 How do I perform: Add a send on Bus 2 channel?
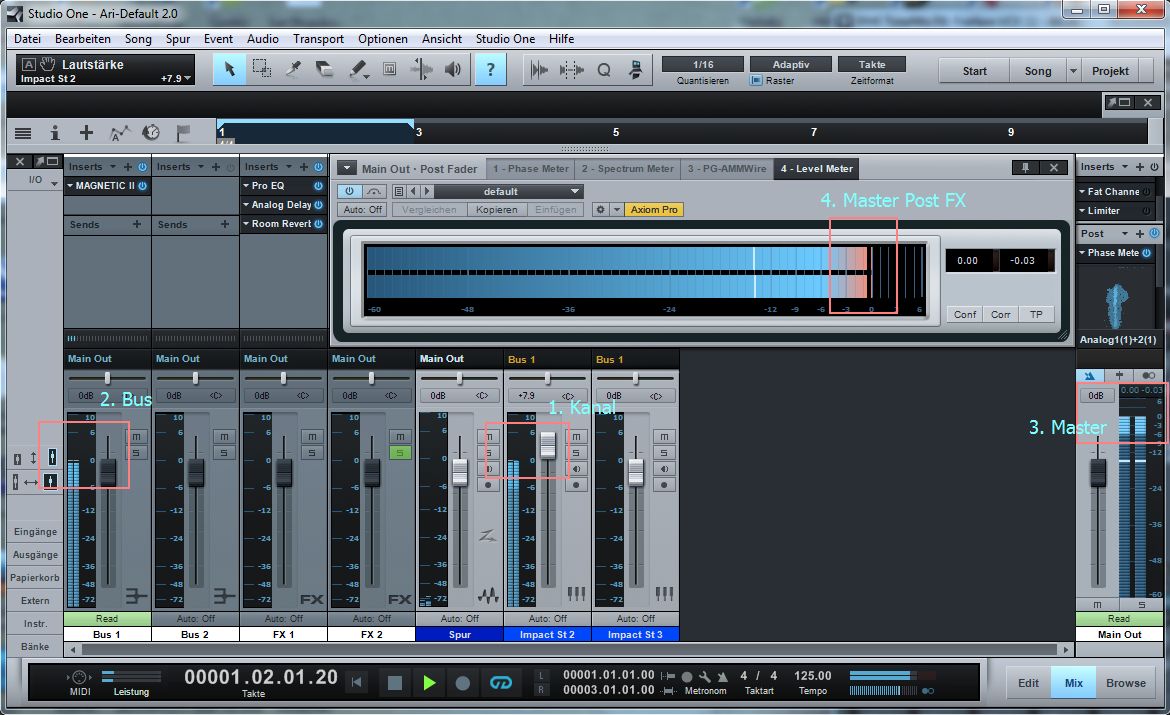point(225,224)
